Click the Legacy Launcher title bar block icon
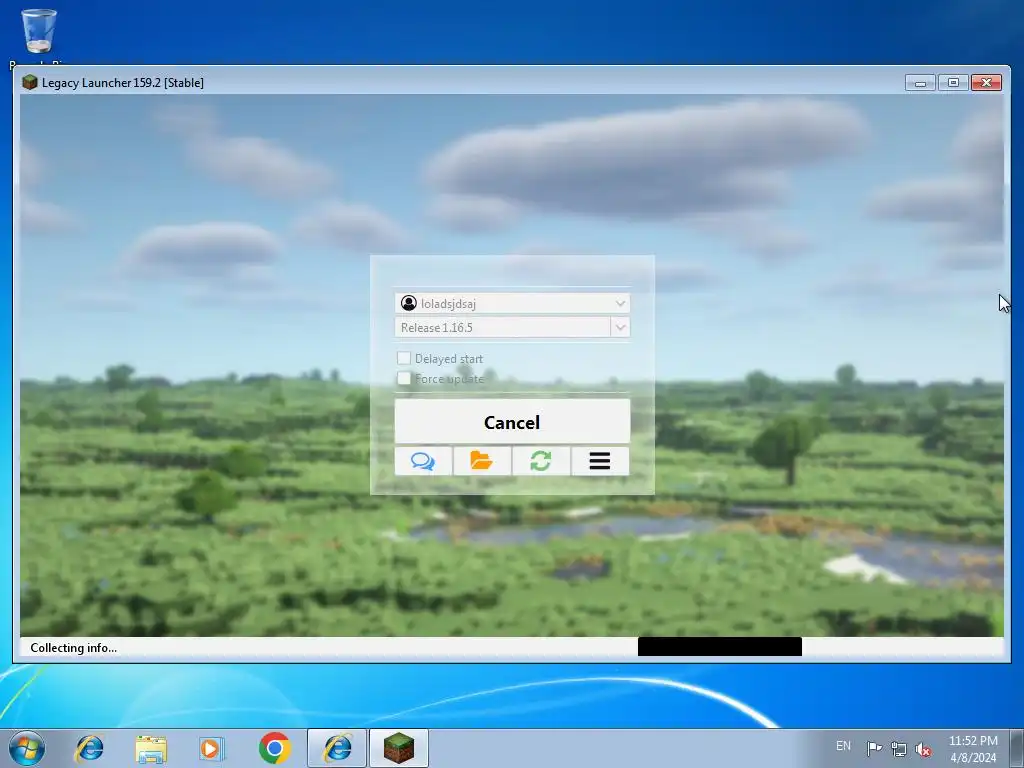The height and width of the screenshot is (768, 1024). pos(29,82)
